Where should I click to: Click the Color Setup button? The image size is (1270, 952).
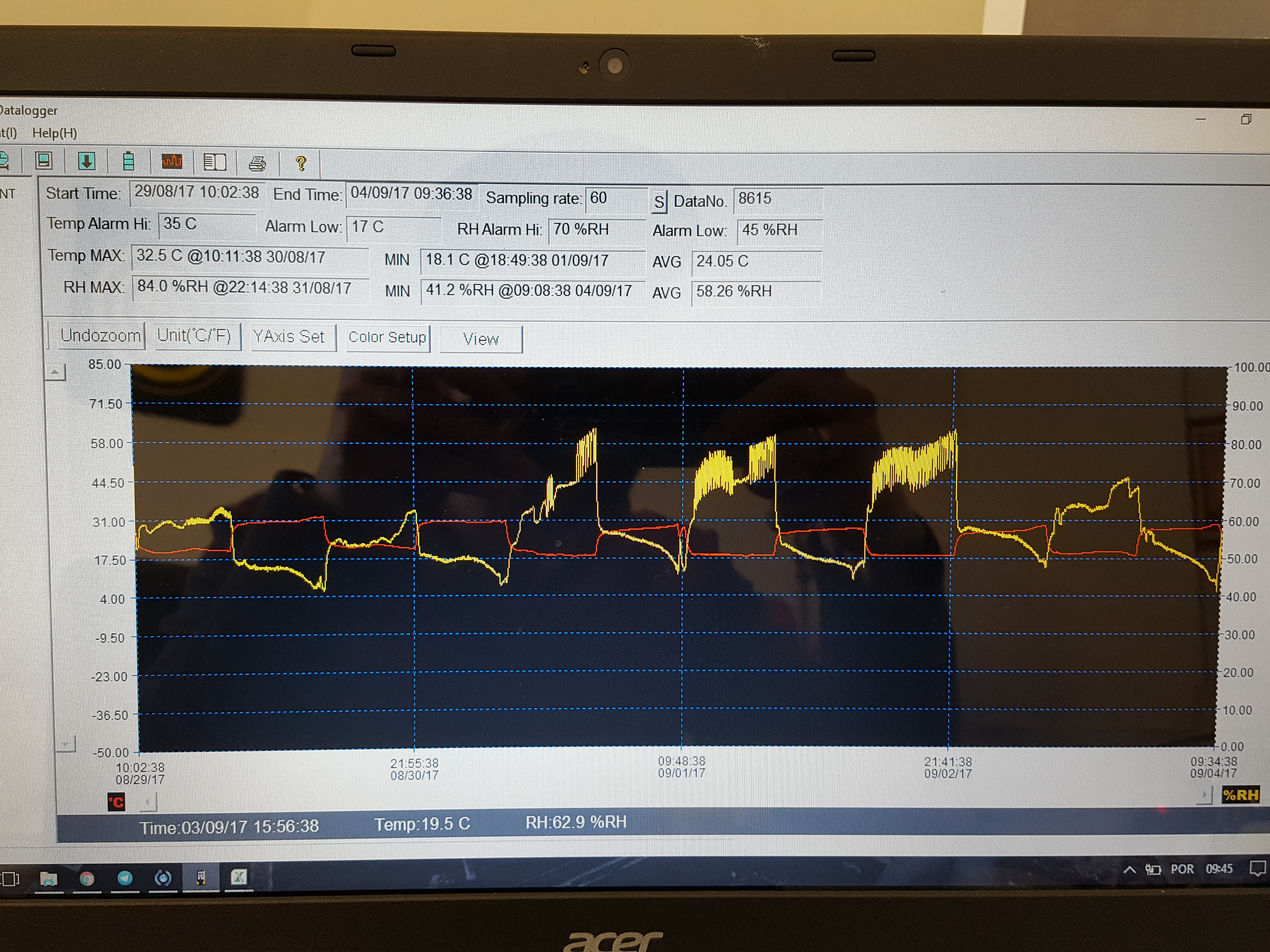[x=388, y=337]
